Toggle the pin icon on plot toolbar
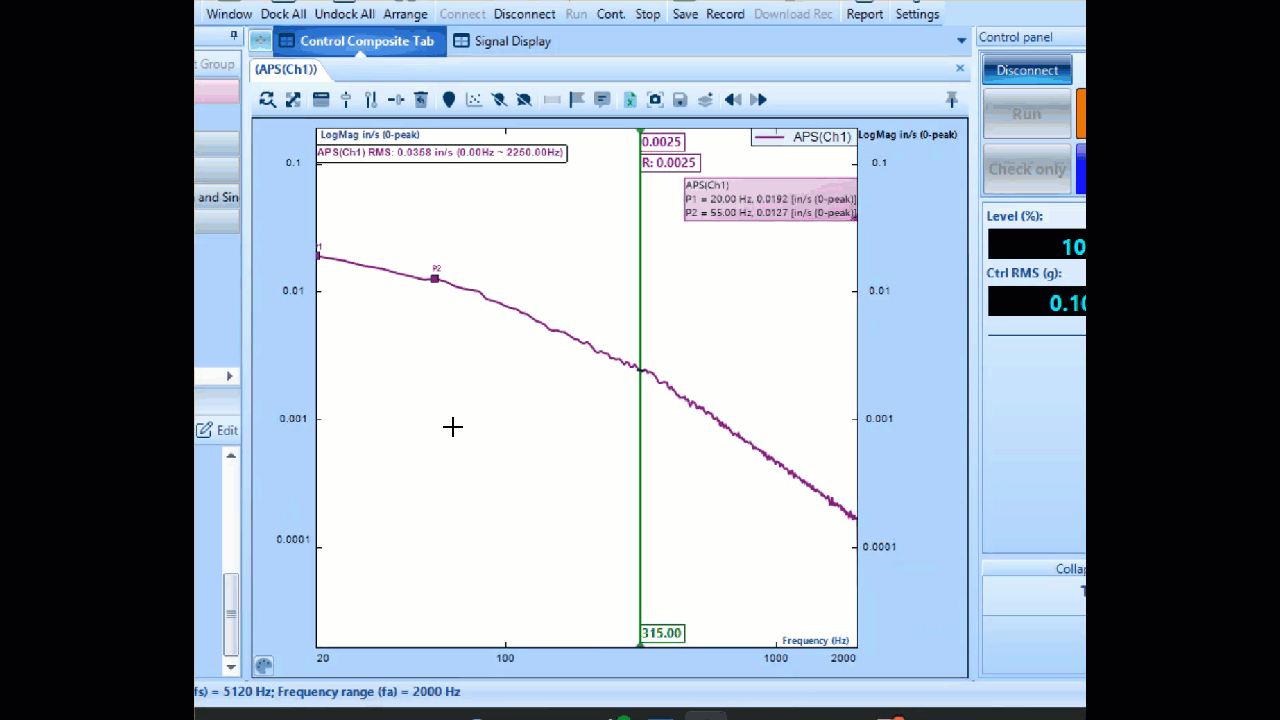 click(951, 100)
